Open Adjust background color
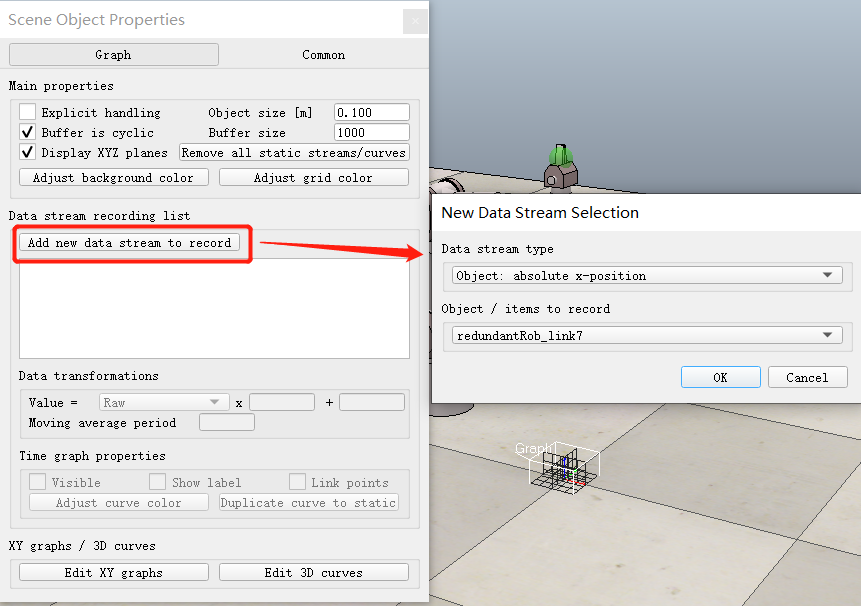This screenshot has height=606, width=861. point(114,177)
